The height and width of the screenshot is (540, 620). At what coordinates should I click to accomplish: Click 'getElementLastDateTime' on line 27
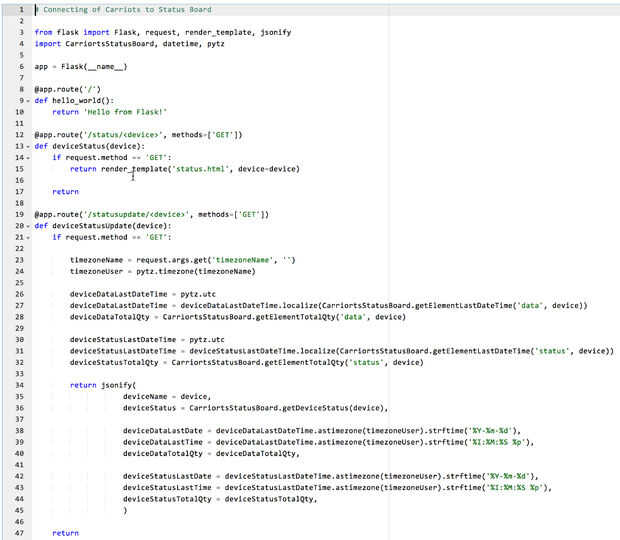(x=463, y=306)
